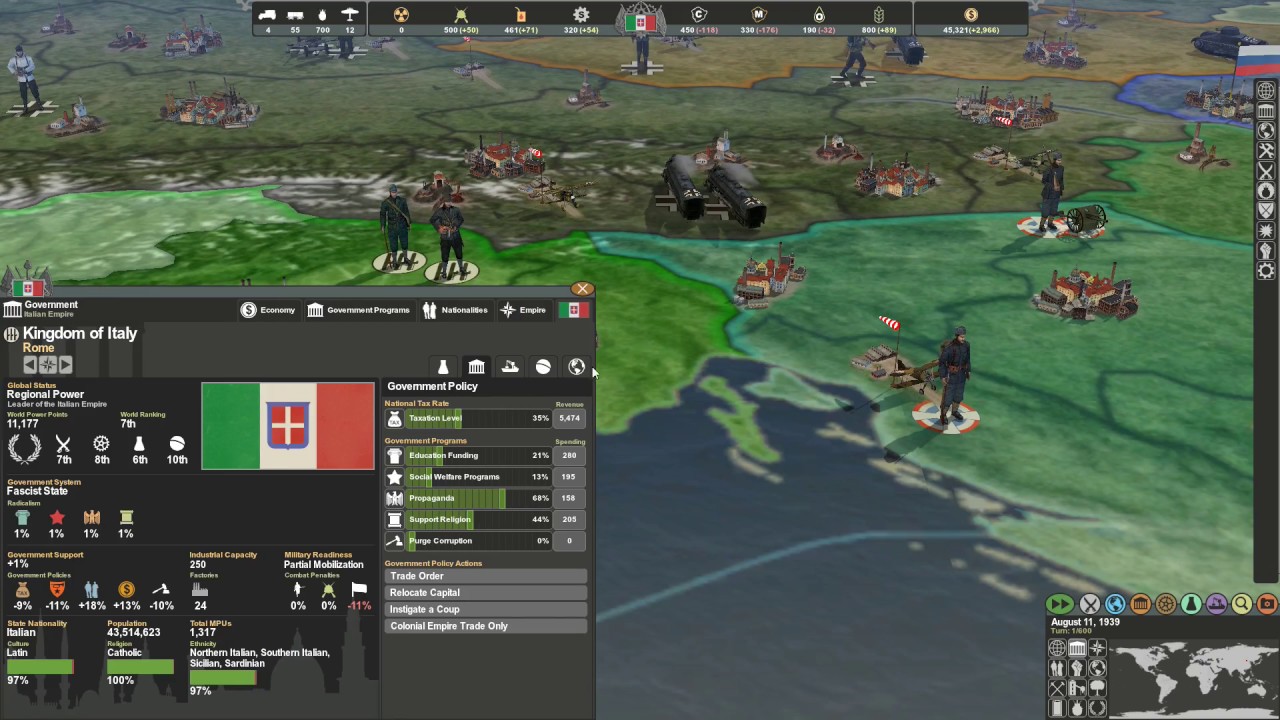Go to next nation with right arrow
The height and width of the screenshot is (720, 1280).
click(65, 365)
